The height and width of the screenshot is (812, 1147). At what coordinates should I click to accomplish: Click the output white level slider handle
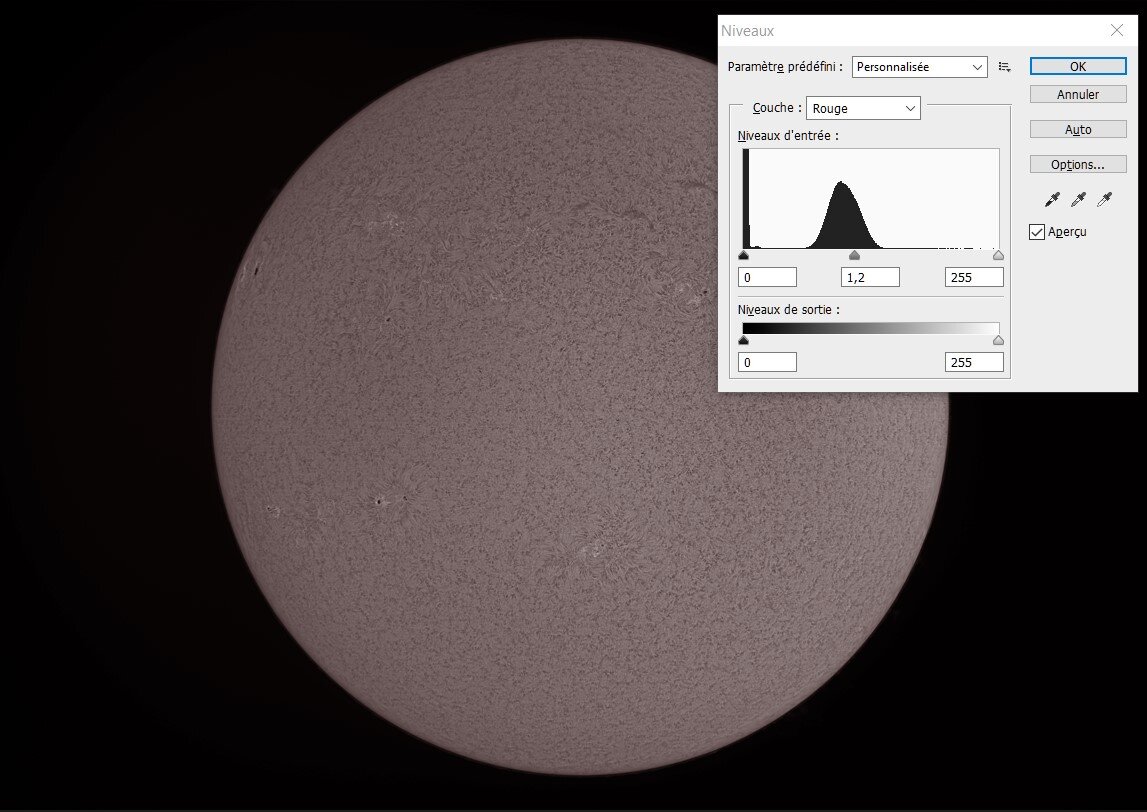999,340
